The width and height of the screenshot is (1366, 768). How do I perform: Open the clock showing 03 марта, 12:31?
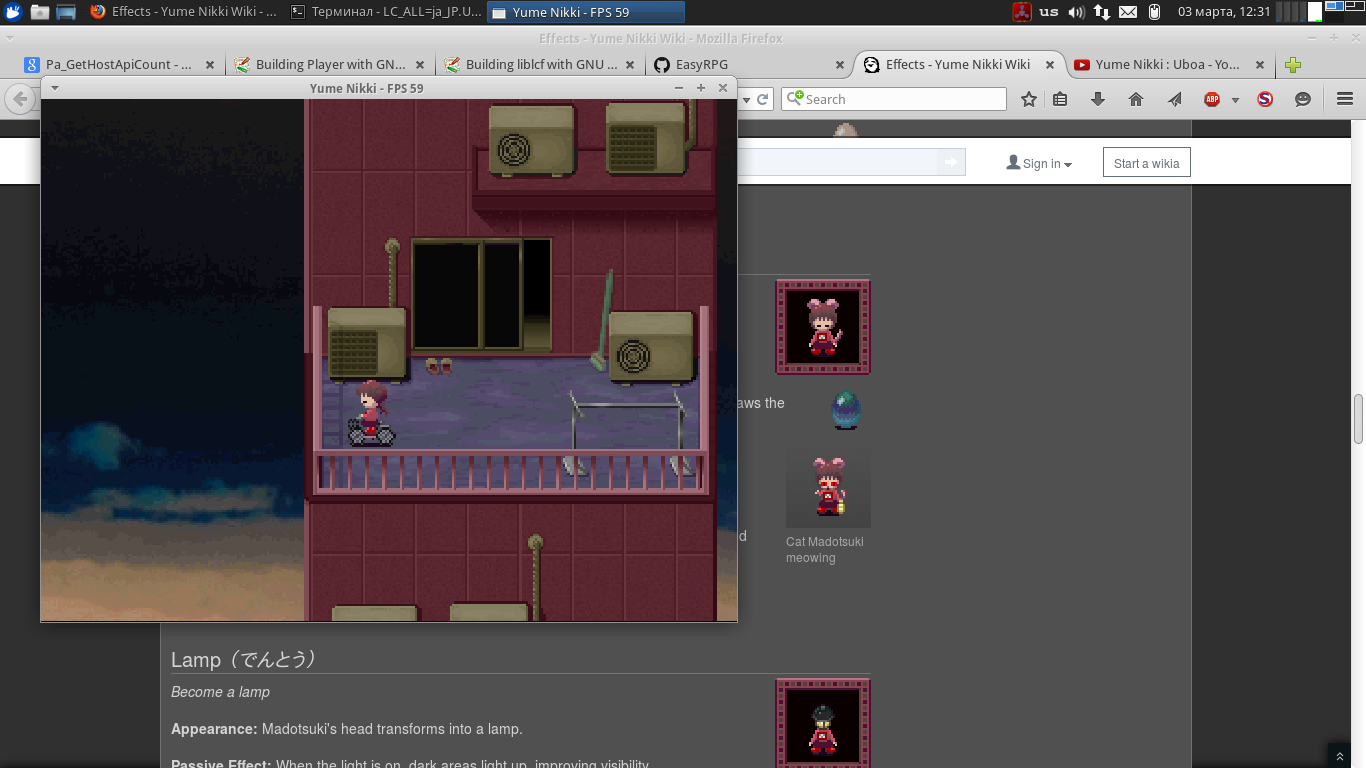[1224, 12]
